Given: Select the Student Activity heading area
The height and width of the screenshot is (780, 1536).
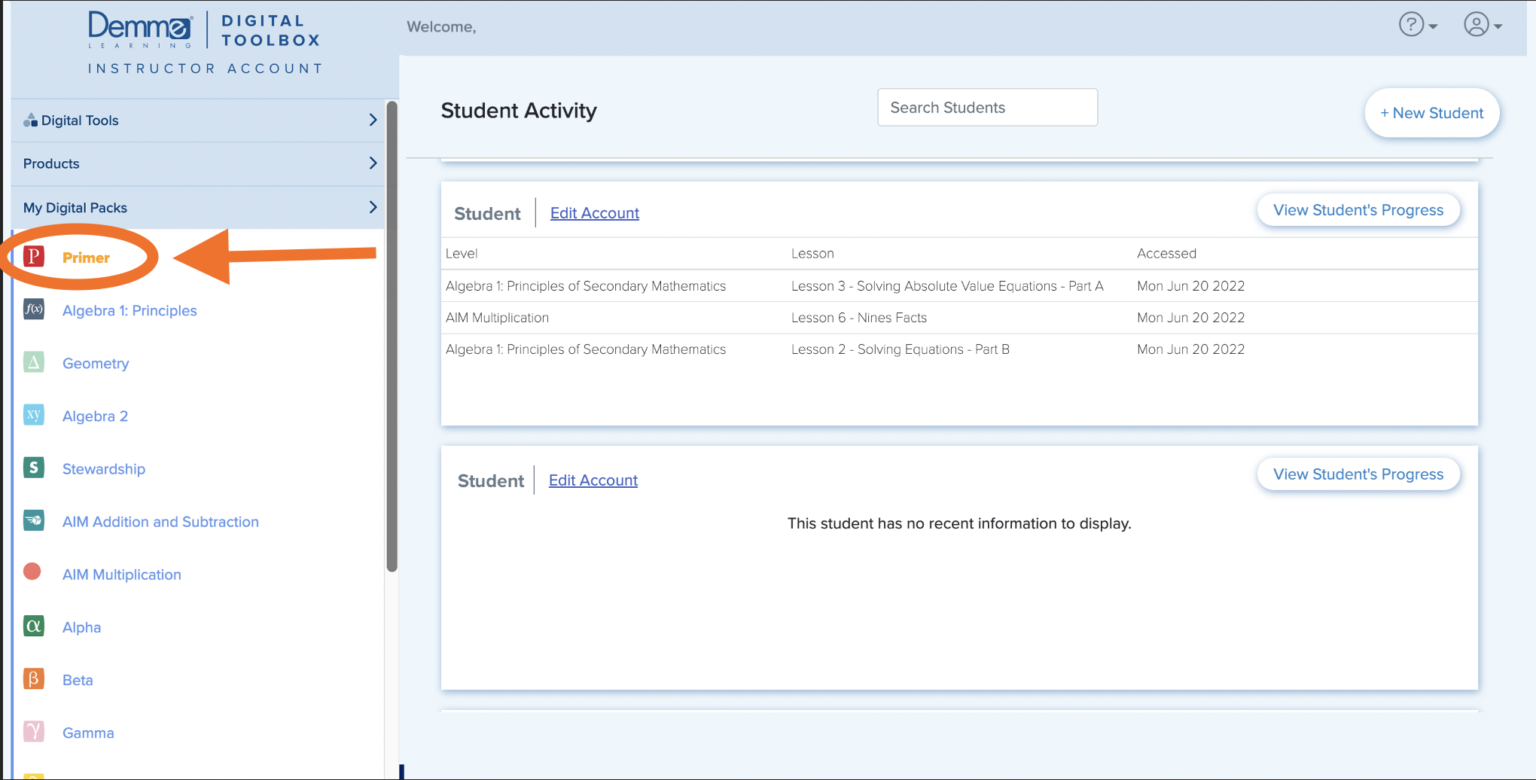Looking at the screenshot, I should [x=518, y=111].
